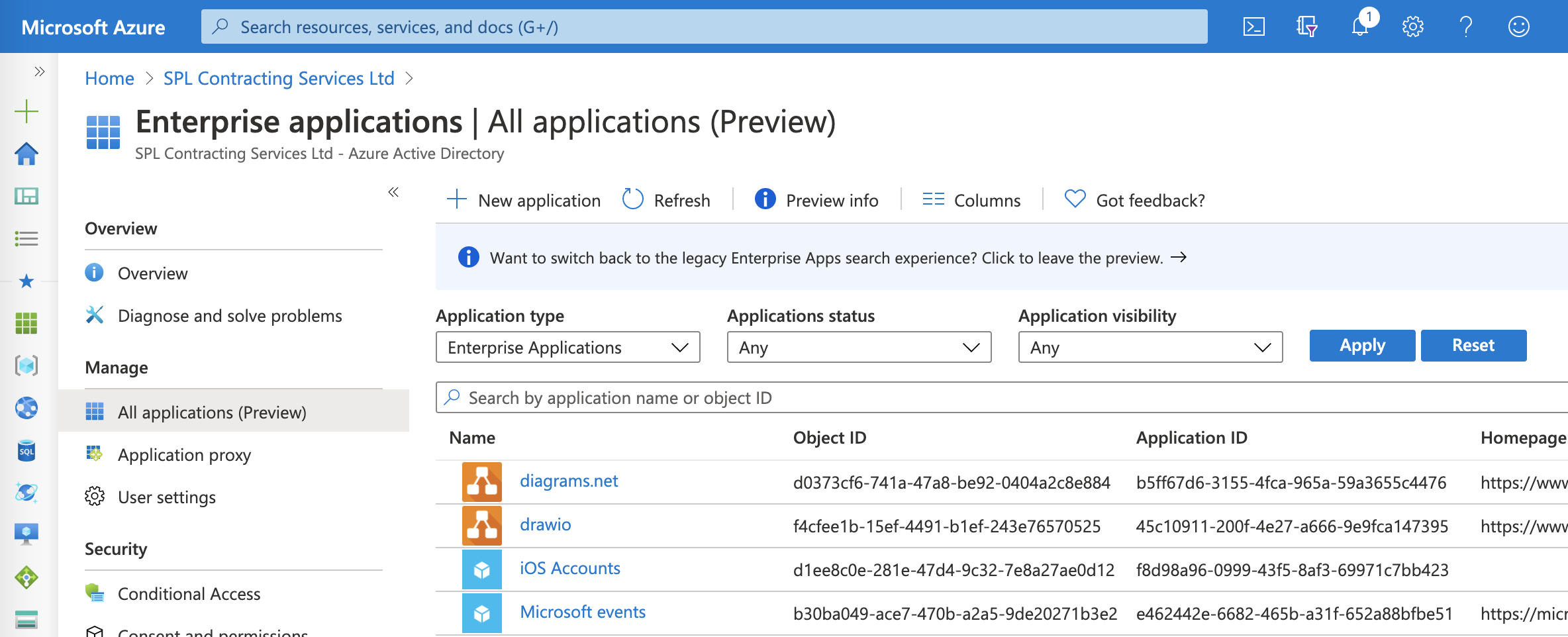Open Application visibility dropdown
Image resolution: width=1568 pixels, height=637 pixels.
[x=1151, y=347]
